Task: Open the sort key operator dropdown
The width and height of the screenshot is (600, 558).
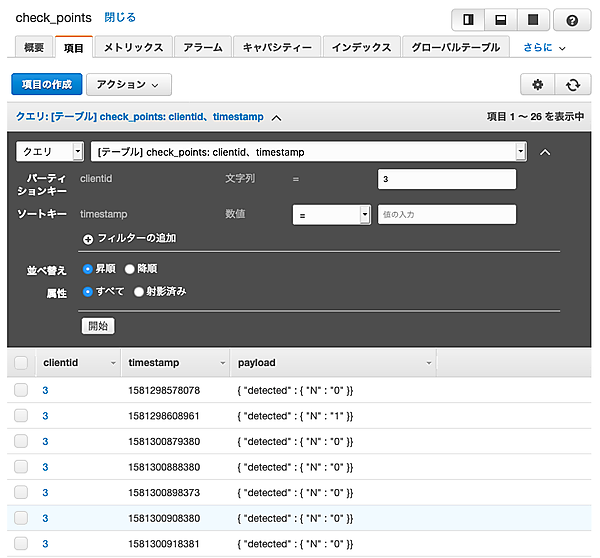Action: pyautogui.click(x=331, y=214)
